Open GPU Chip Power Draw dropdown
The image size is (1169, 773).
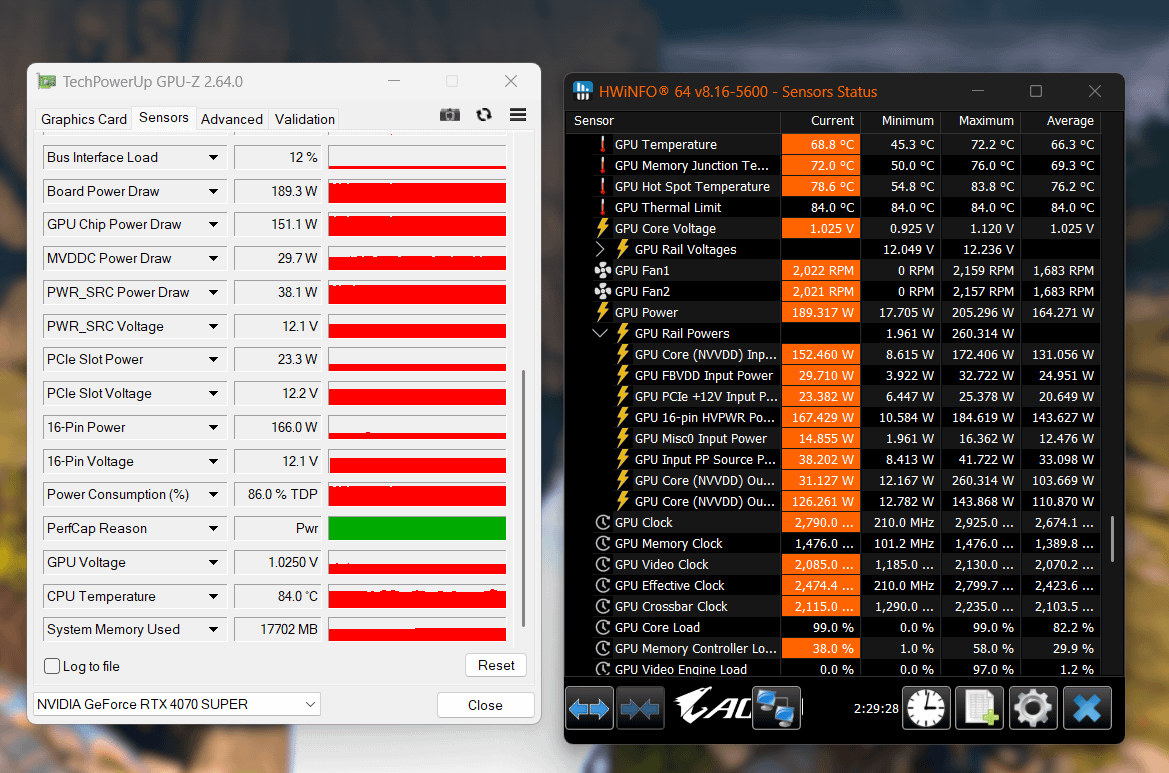(x=213, y=224)
